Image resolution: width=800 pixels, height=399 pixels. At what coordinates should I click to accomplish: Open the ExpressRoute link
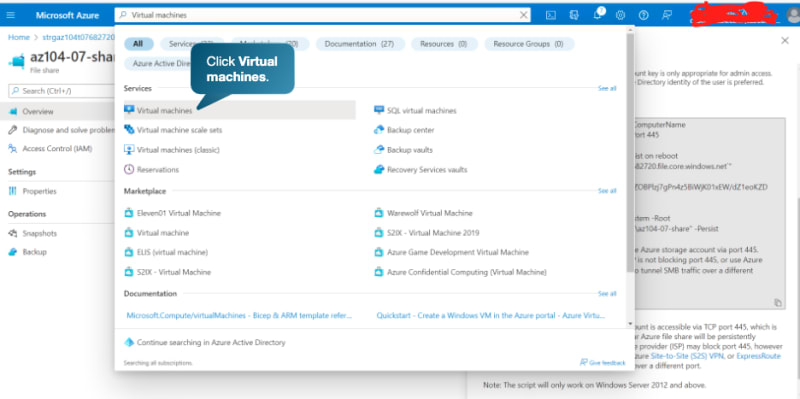(758, 356)
